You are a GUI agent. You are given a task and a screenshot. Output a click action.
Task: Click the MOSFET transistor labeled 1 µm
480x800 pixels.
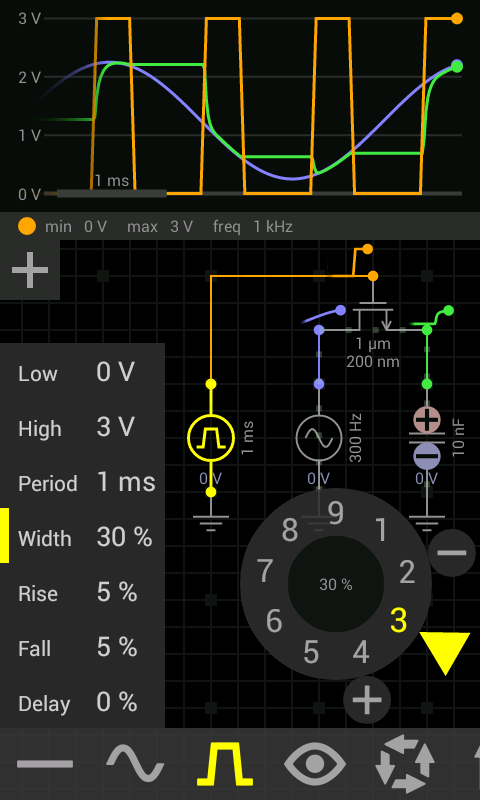pos(374,319)
